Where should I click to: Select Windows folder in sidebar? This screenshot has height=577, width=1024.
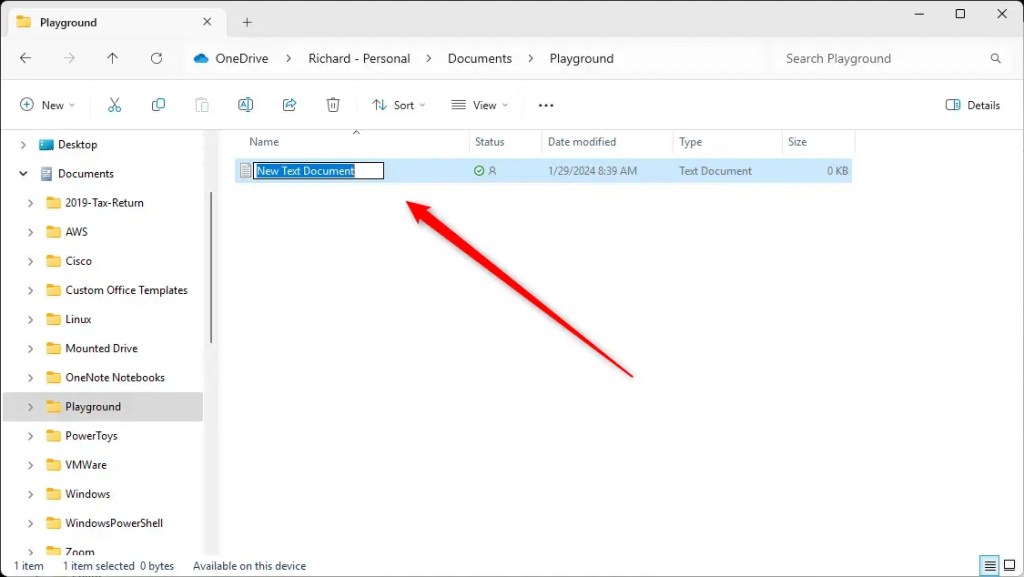88,494
